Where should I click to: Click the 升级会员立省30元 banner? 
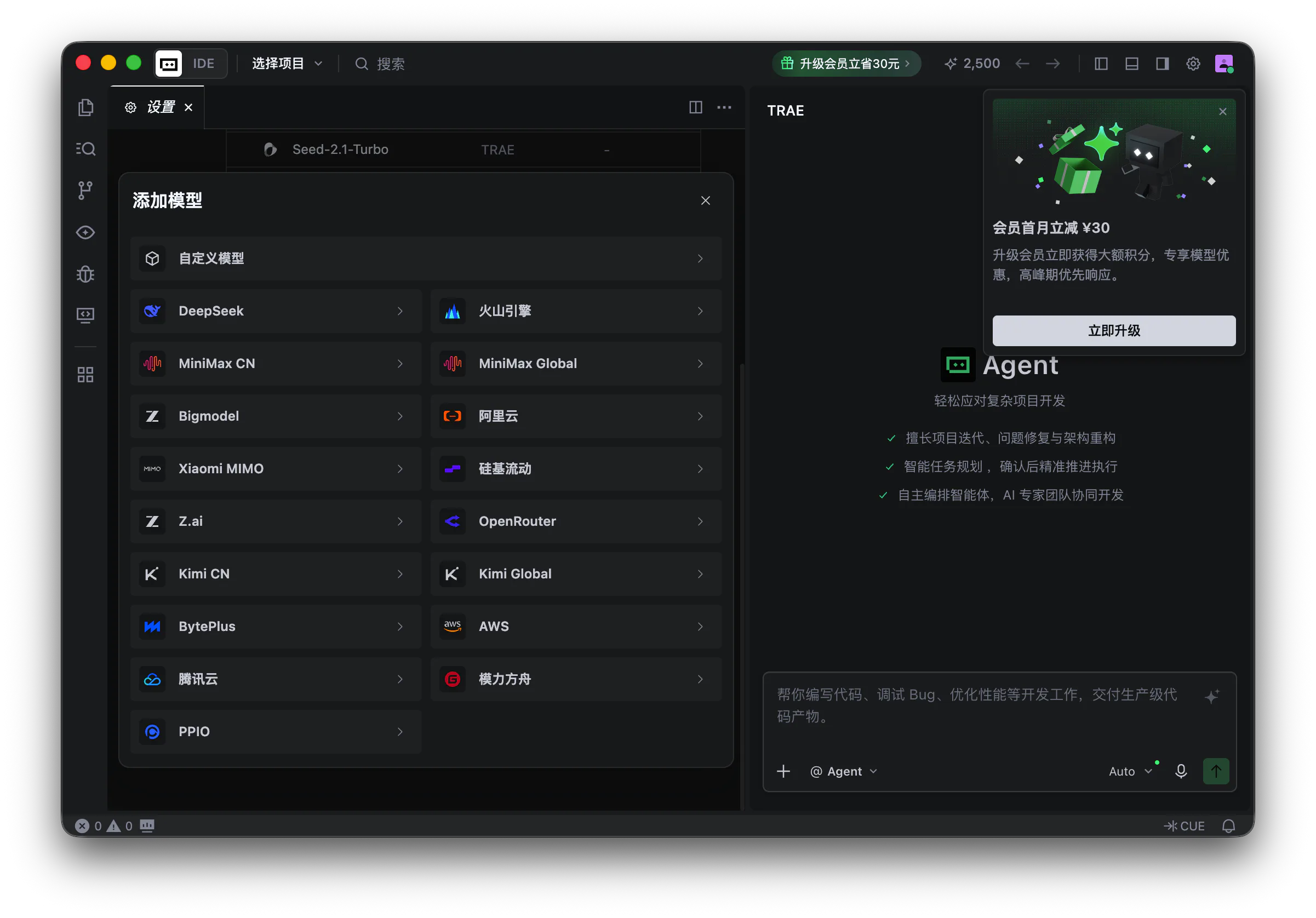point(846,64)
